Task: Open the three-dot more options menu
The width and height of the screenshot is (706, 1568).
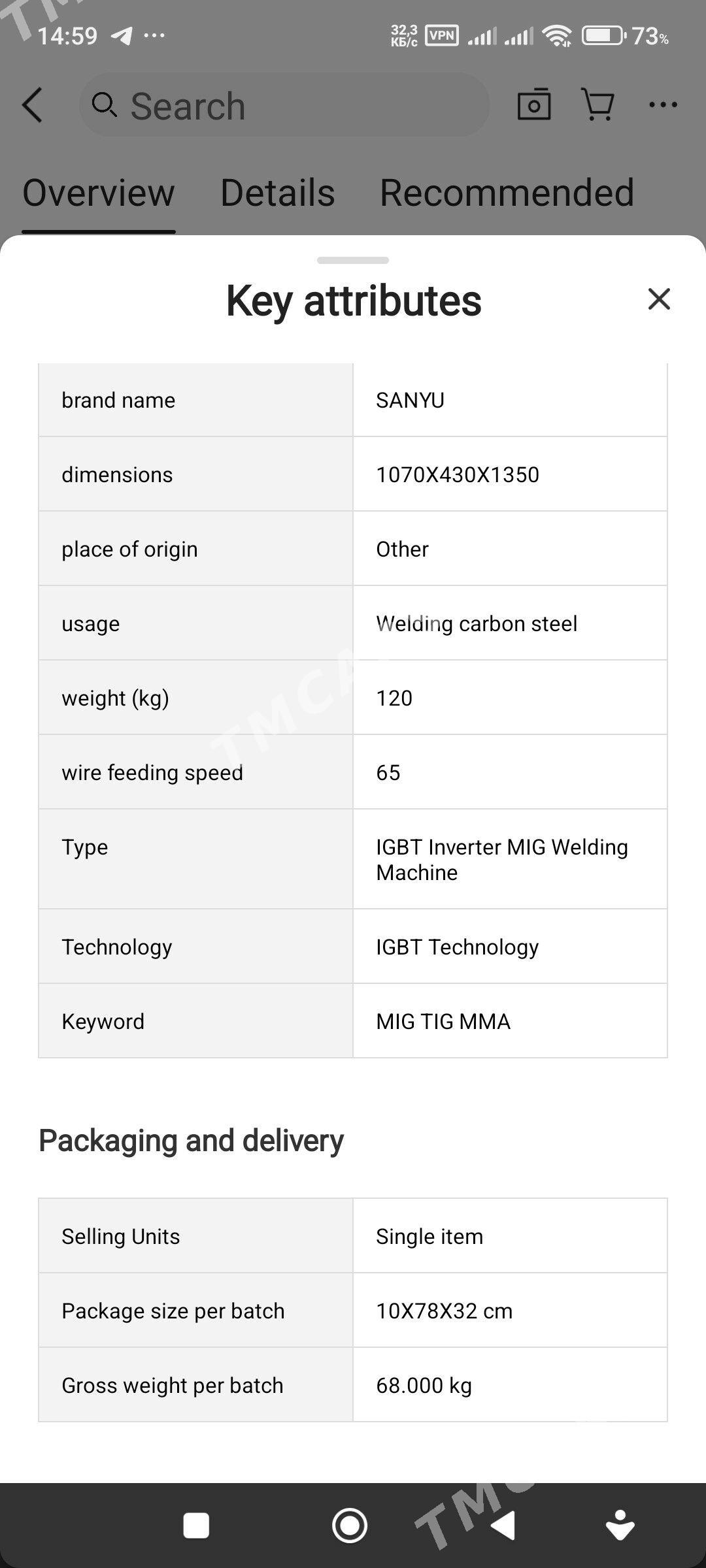Action: pos(663,105)
